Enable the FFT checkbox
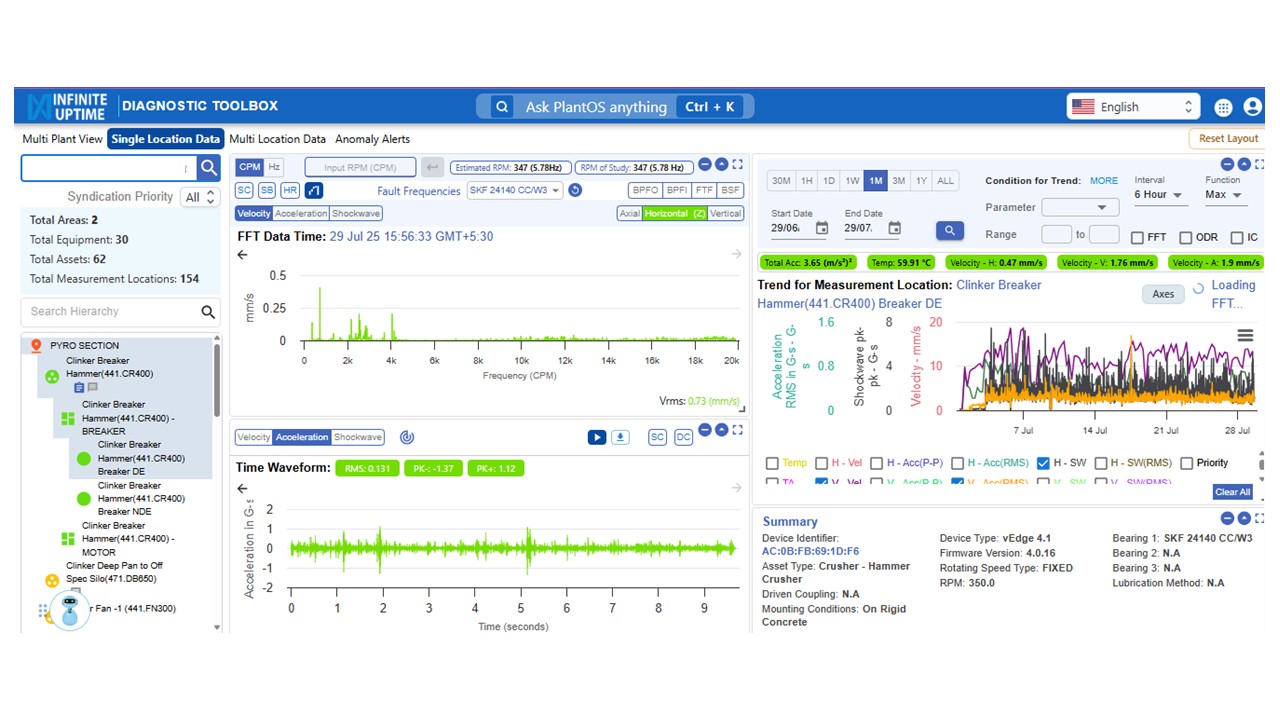 click(x=1137, y=238)
